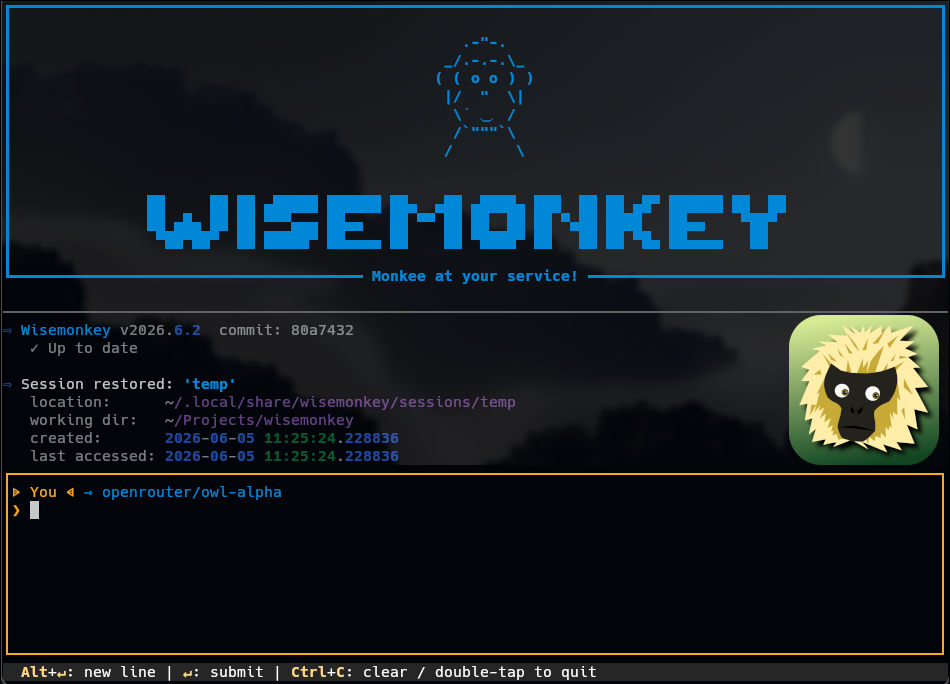Click the 'Up to date' status line
Image resolution: width=950 pixels, height=684 pixels.
(x=84, y=348)
